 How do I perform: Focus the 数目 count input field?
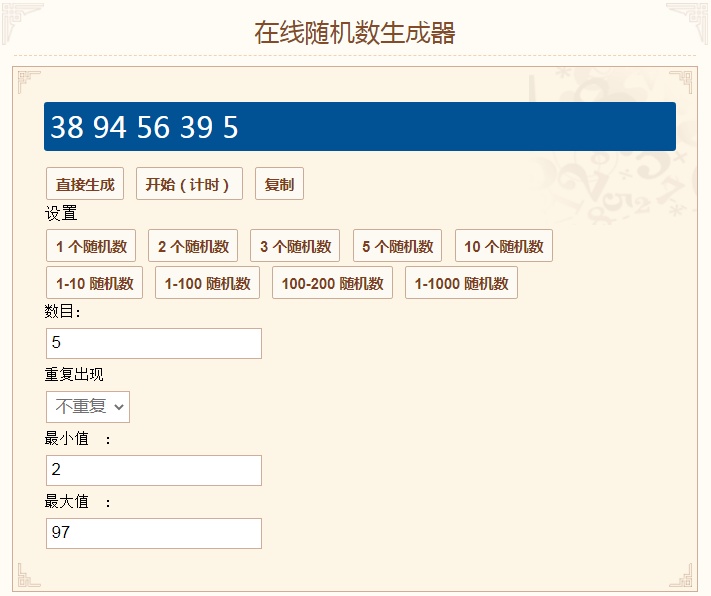(154, 343)
